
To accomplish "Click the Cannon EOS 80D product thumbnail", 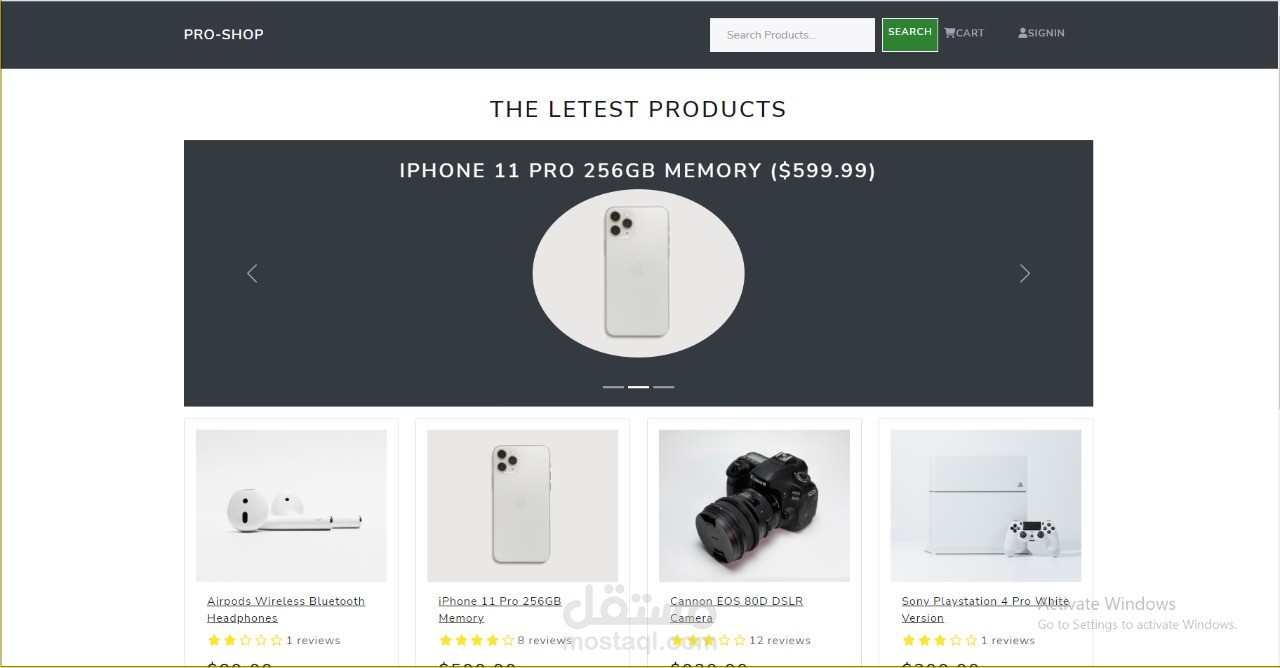I will point(754,505).
